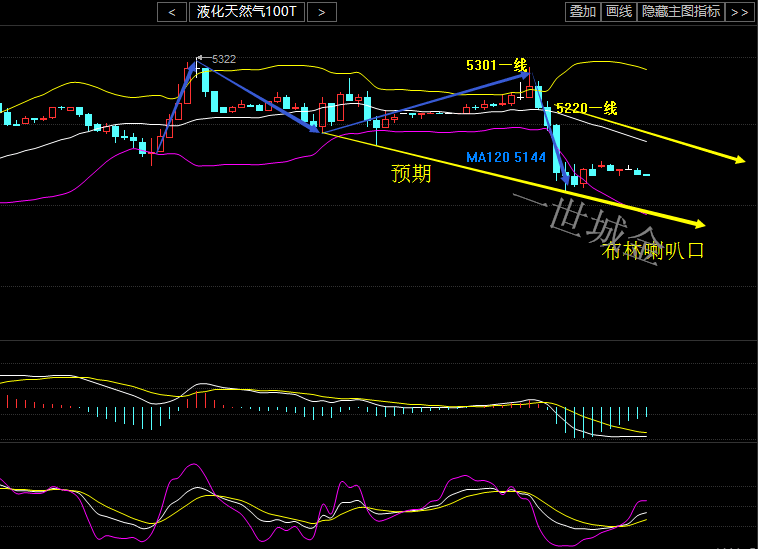
Task: Click the 5220一线 level label
Action: 586,108
